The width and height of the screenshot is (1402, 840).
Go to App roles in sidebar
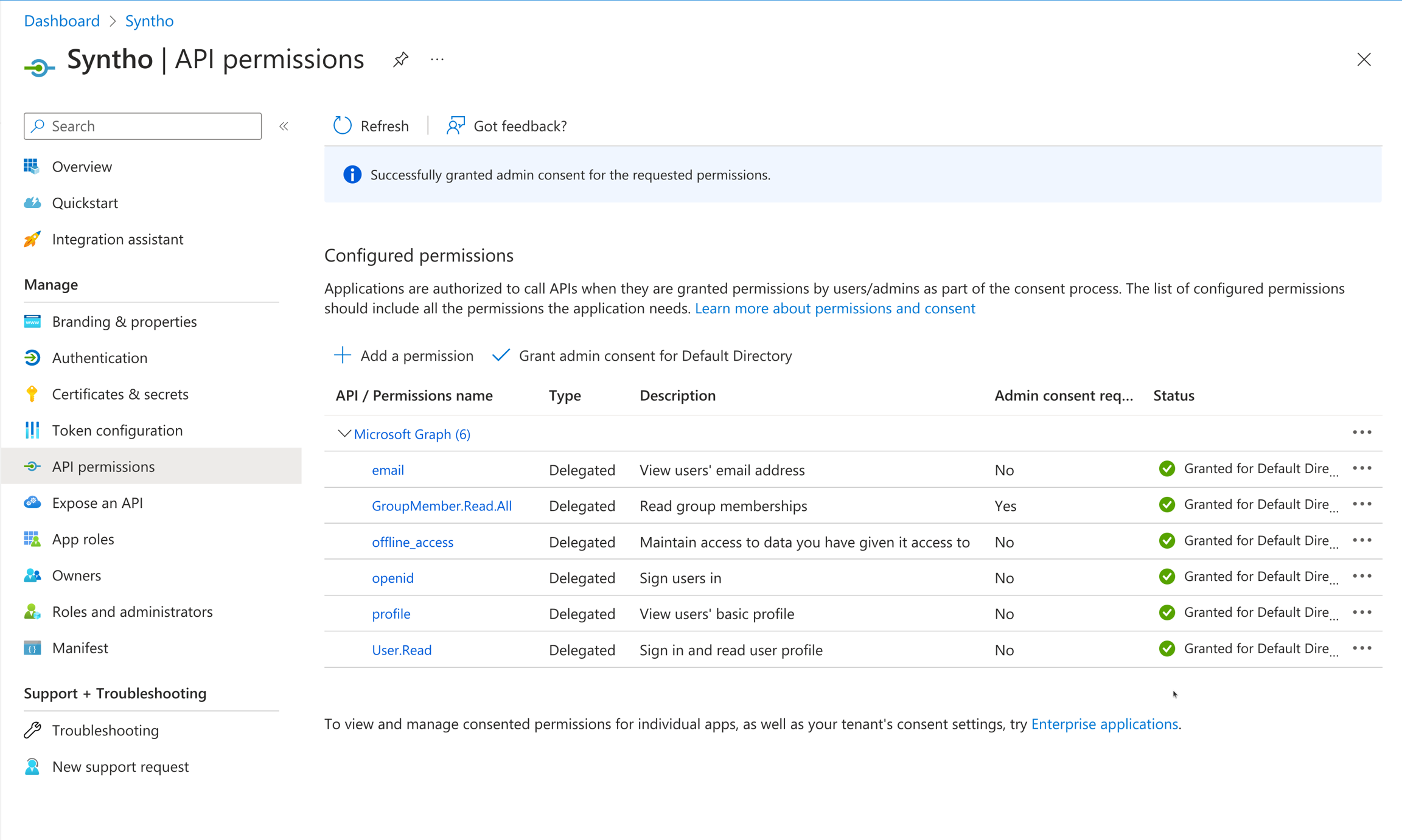(x=83, y=540)
